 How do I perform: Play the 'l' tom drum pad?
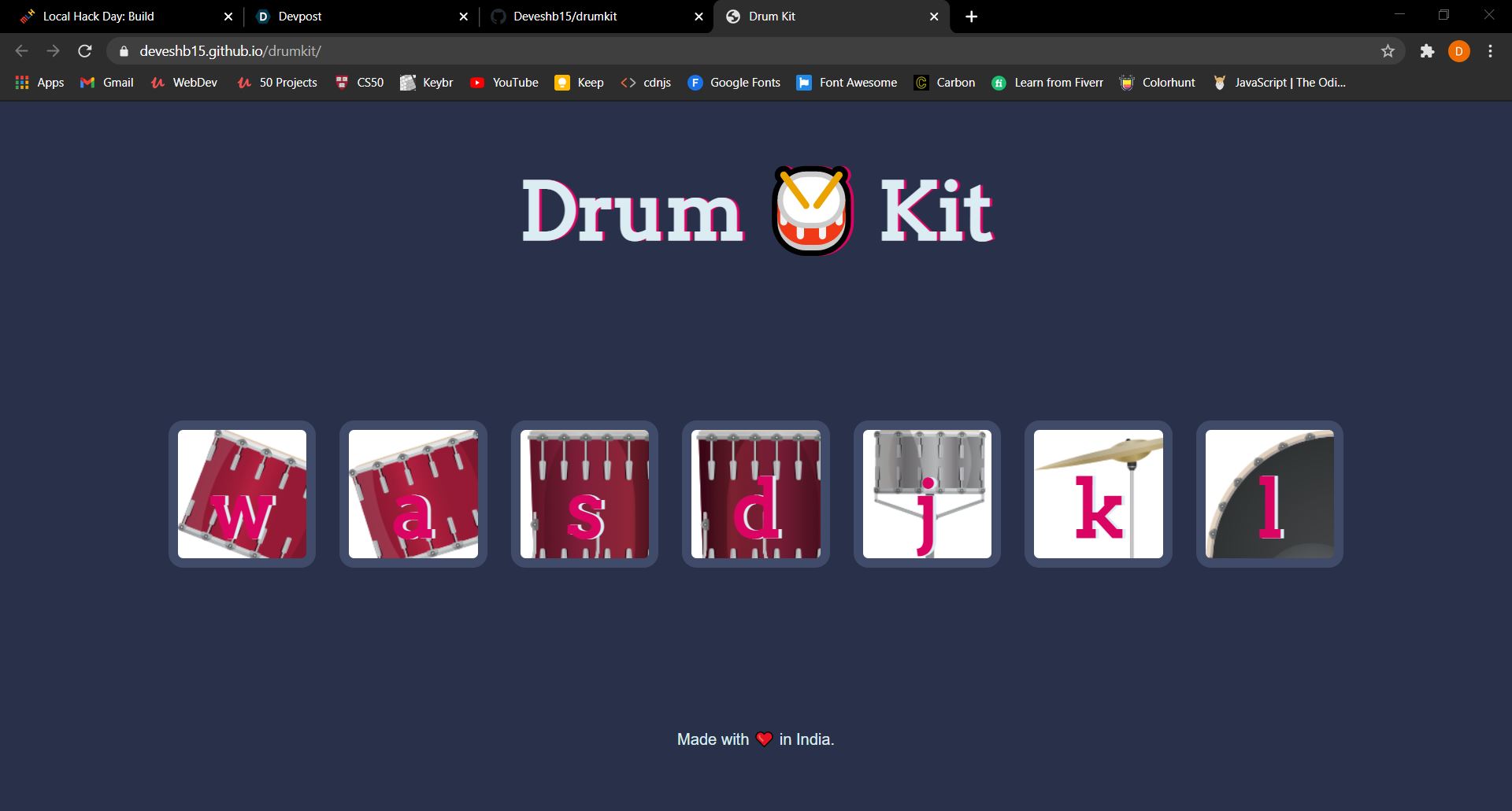[1269, 494]
